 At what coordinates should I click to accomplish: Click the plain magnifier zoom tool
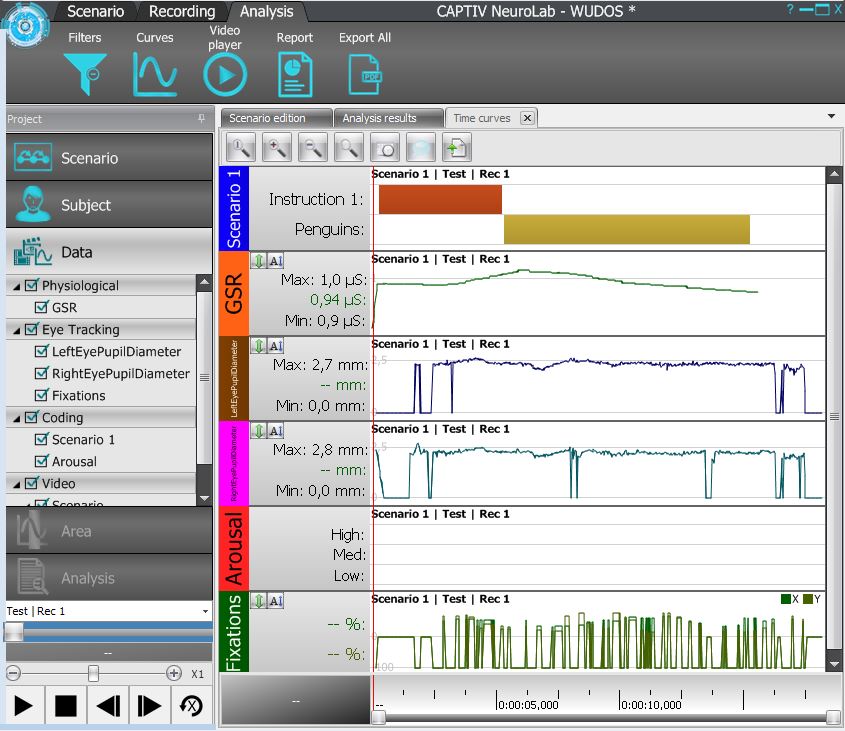click(349, 147)
